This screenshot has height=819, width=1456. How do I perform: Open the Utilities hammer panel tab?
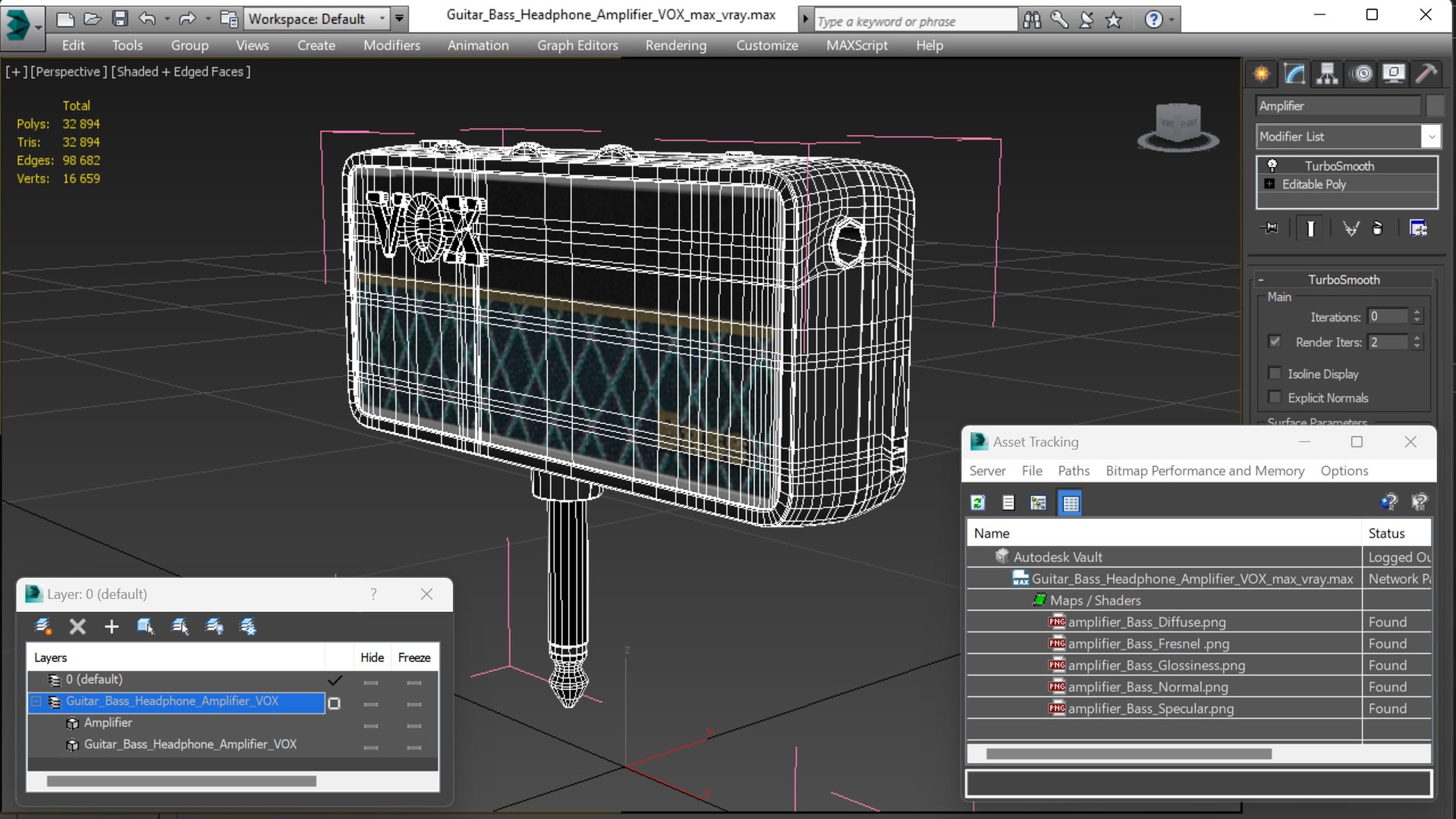pos(1426,74)
